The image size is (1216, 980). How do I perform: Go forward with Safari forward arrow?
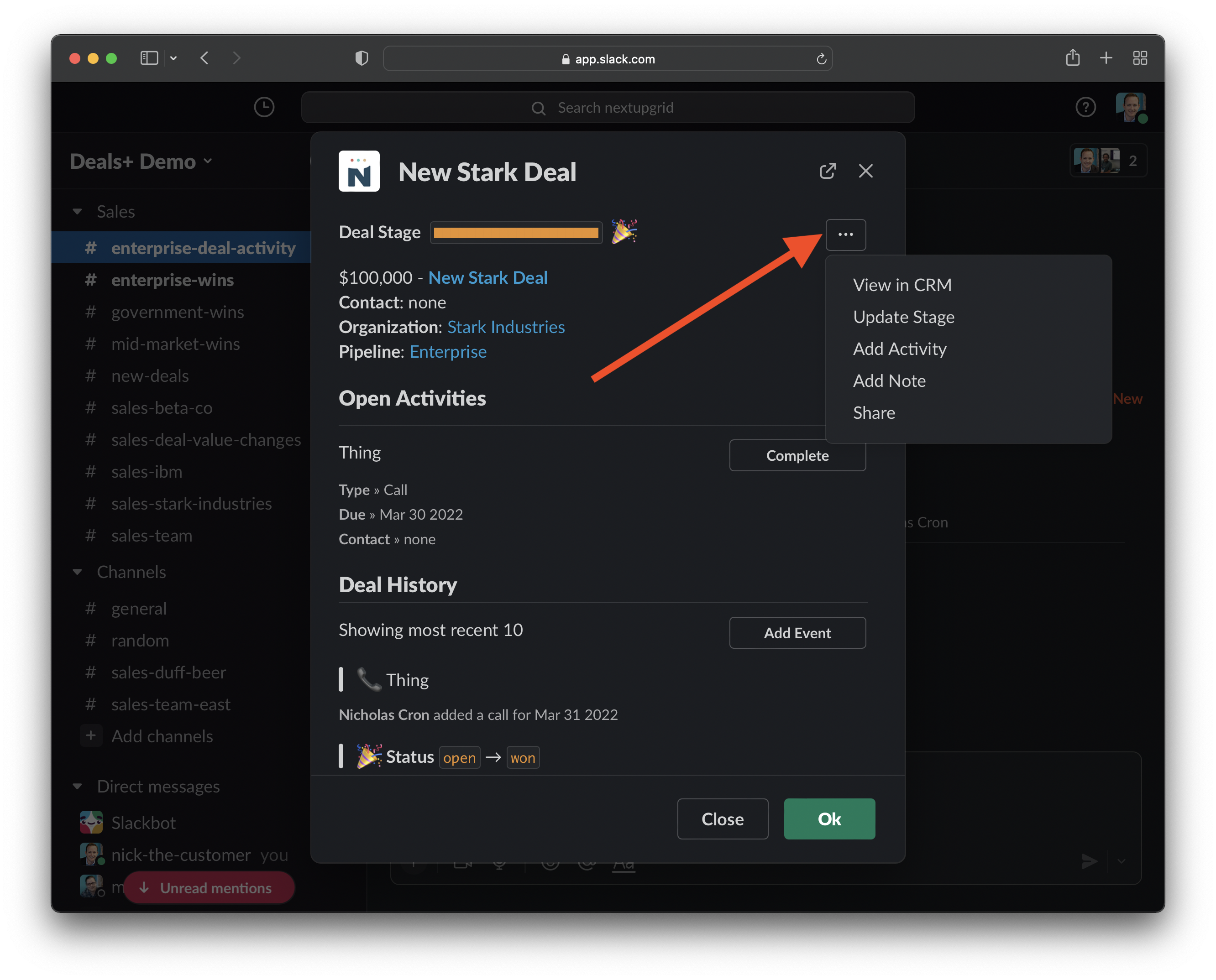[236, 58]
